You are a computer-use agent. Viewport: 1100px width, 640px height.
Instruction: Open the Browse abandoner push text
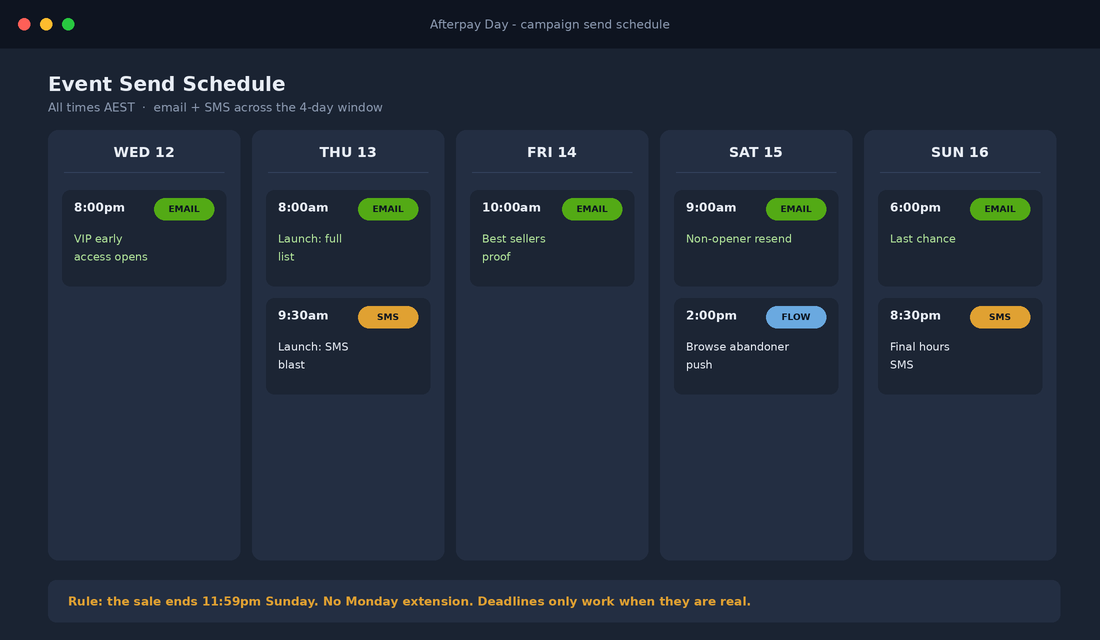pyautogui.click(x=737, y=356)
